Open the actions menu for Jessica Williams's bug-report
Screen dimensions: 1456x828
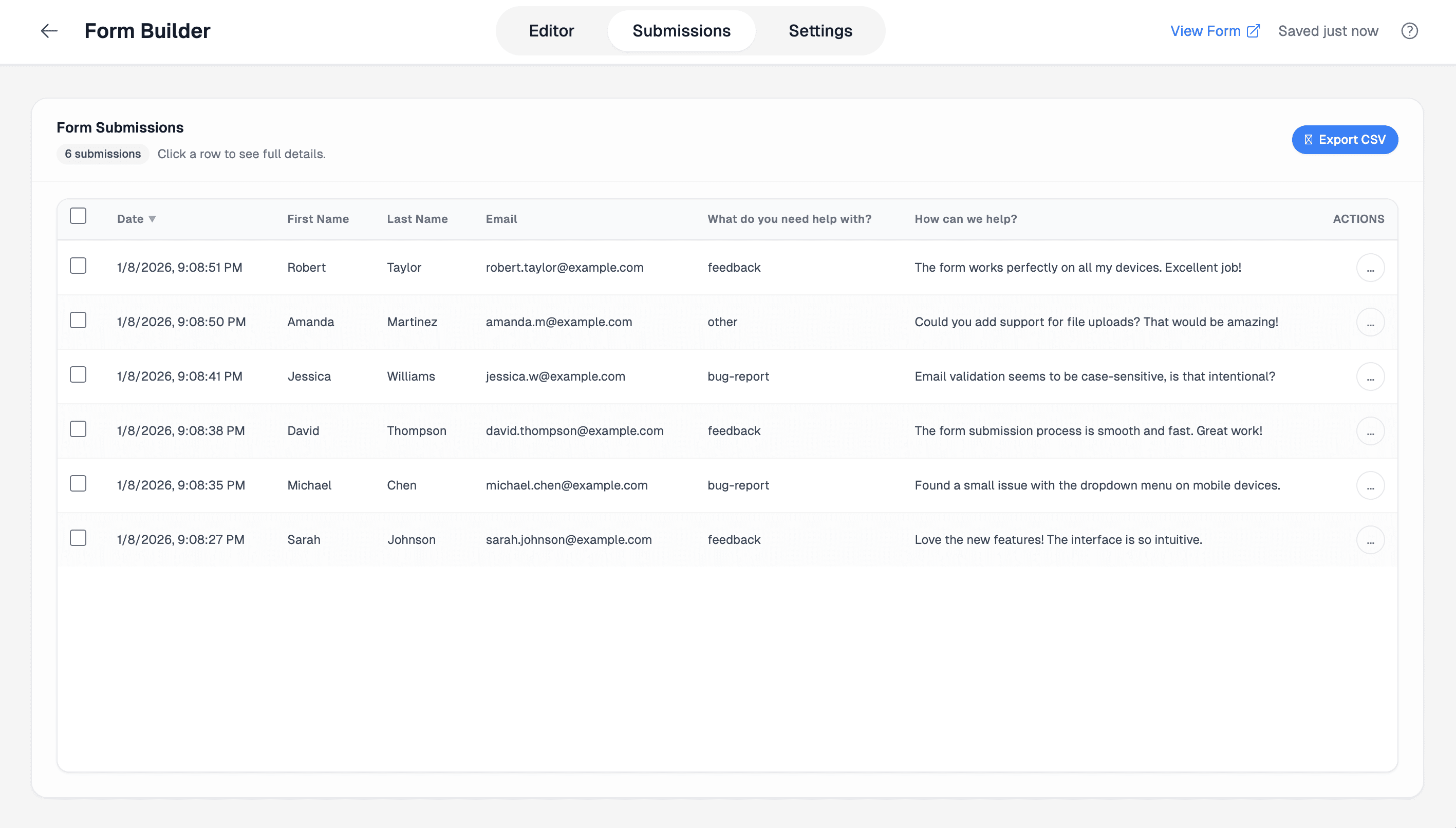point(1371,376)
